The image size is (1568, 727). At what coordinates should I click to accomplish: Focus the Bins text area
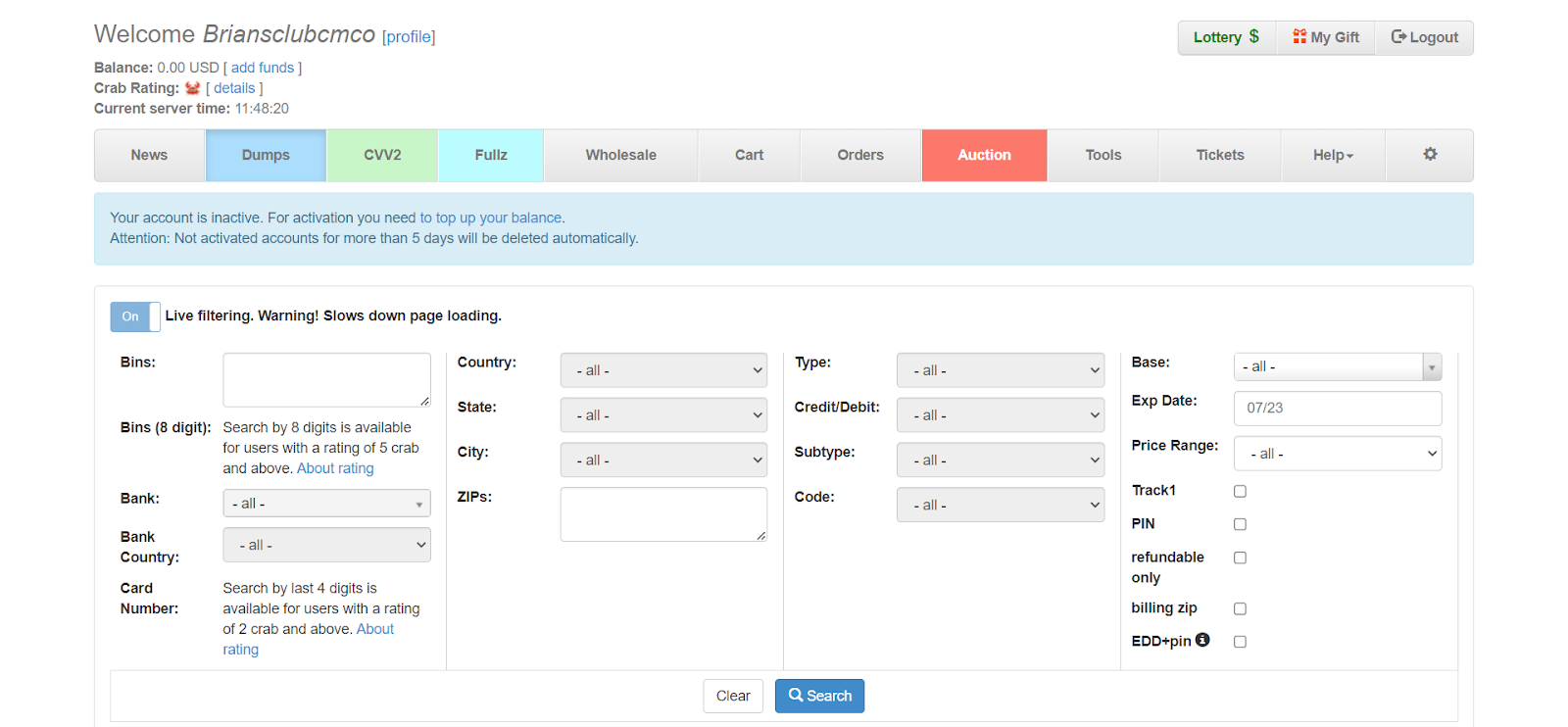[x=326, y=380]
